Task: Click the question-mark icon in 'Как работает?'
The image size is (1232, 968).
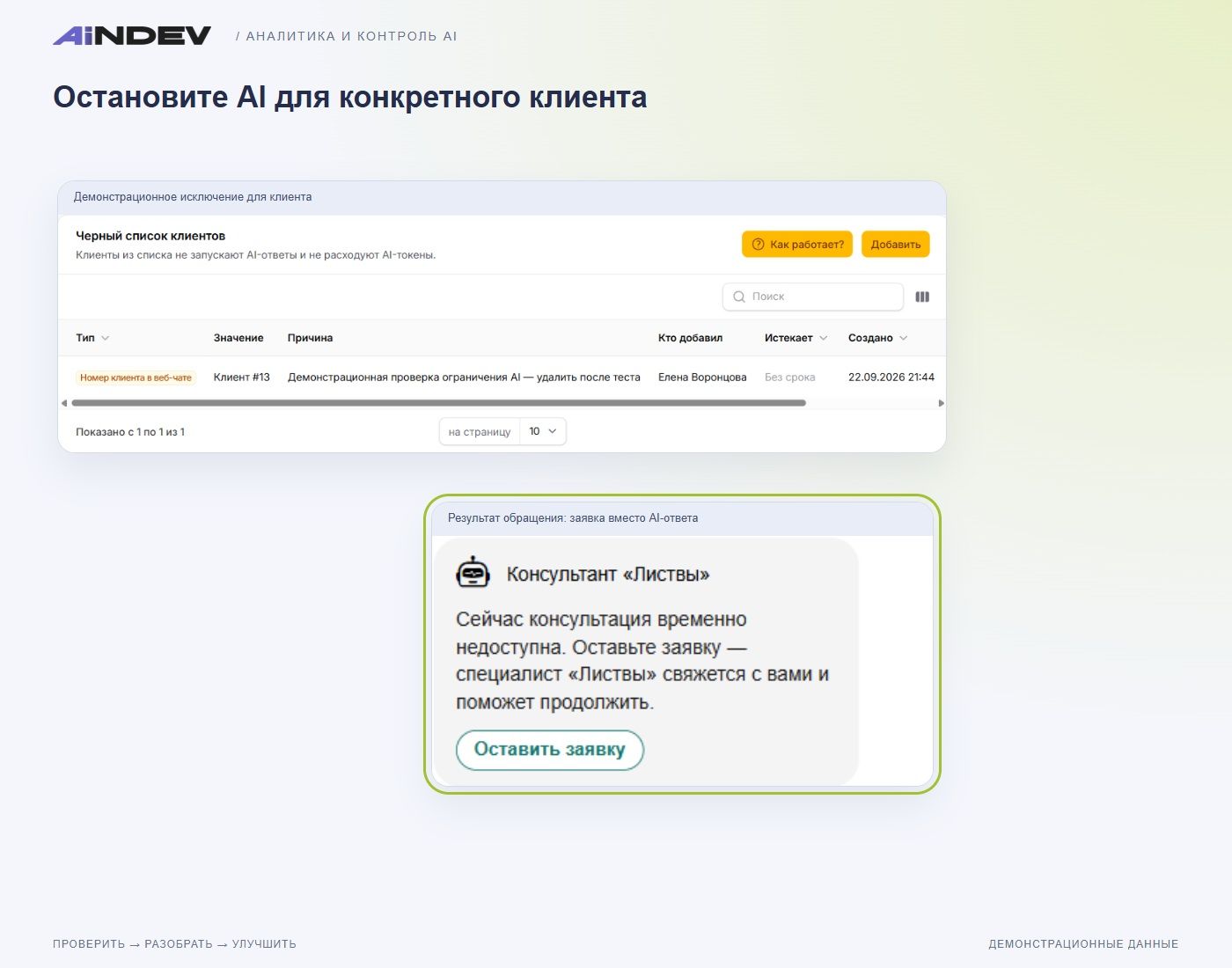Action: pos(758,245)
